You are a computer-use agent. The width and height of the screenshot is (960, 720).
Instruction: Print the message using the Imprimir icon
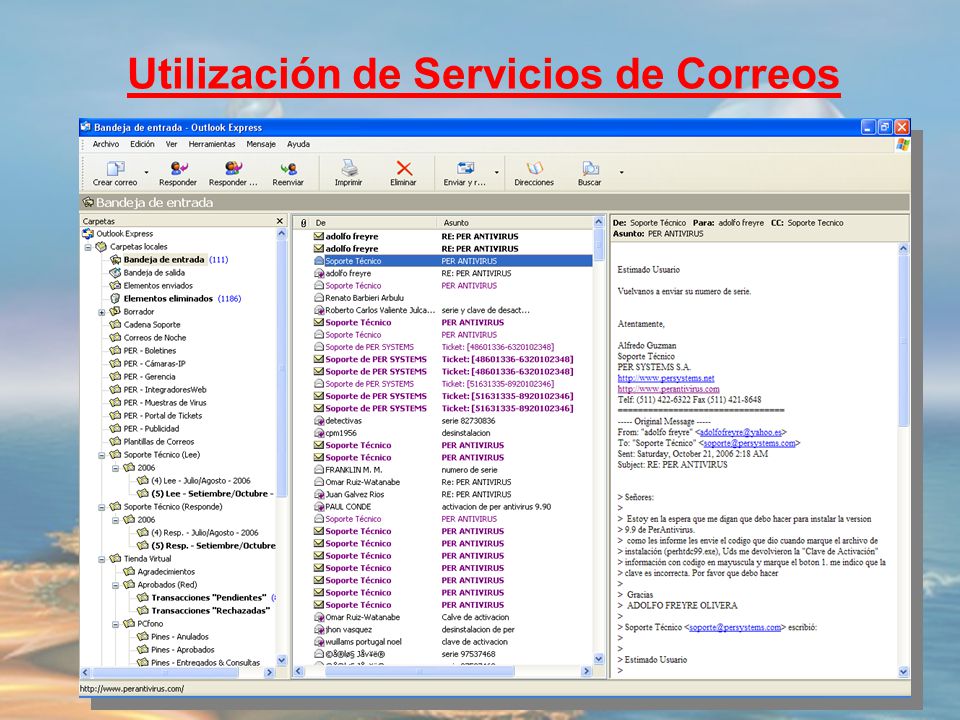[348, 168]
